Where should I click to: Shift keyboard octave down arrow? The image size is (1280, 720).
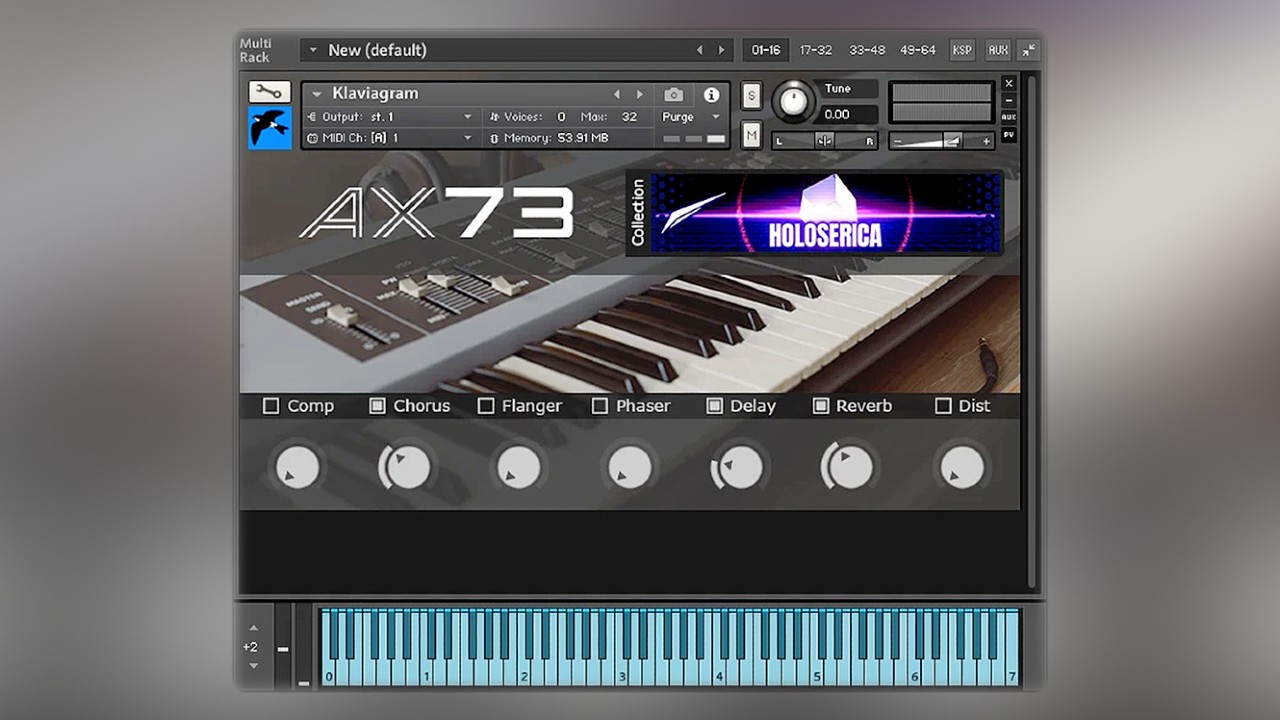pyautogui.click(x=253, y=665)
